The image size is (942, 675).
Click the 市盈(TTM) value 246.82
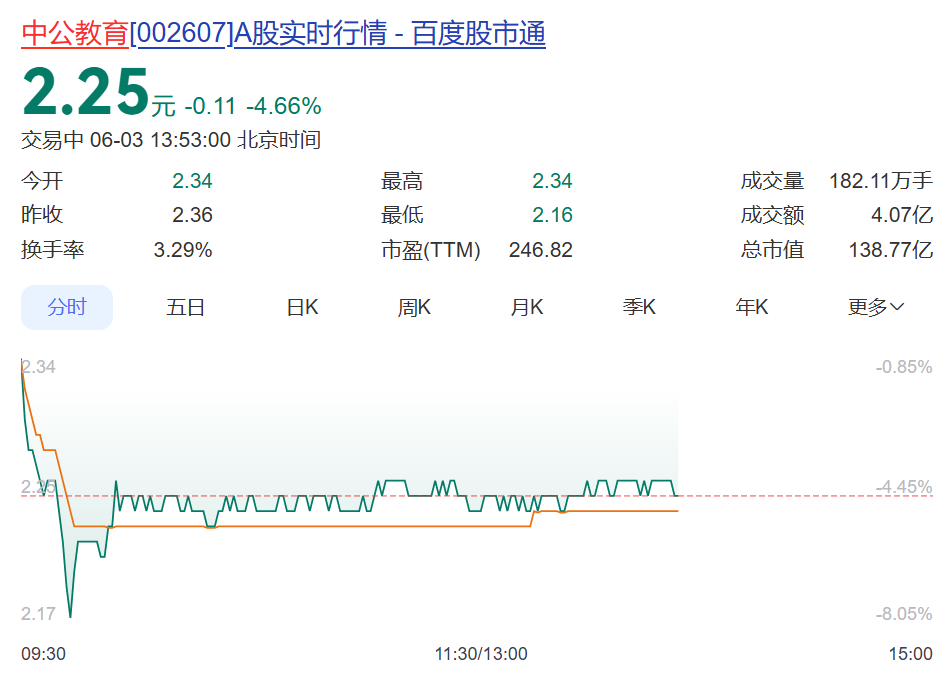541,250
